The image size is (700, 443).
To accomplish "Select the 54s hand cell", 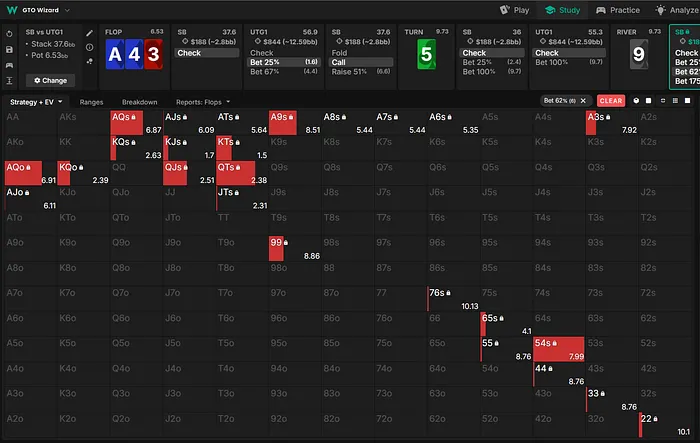I will [559, 349].
